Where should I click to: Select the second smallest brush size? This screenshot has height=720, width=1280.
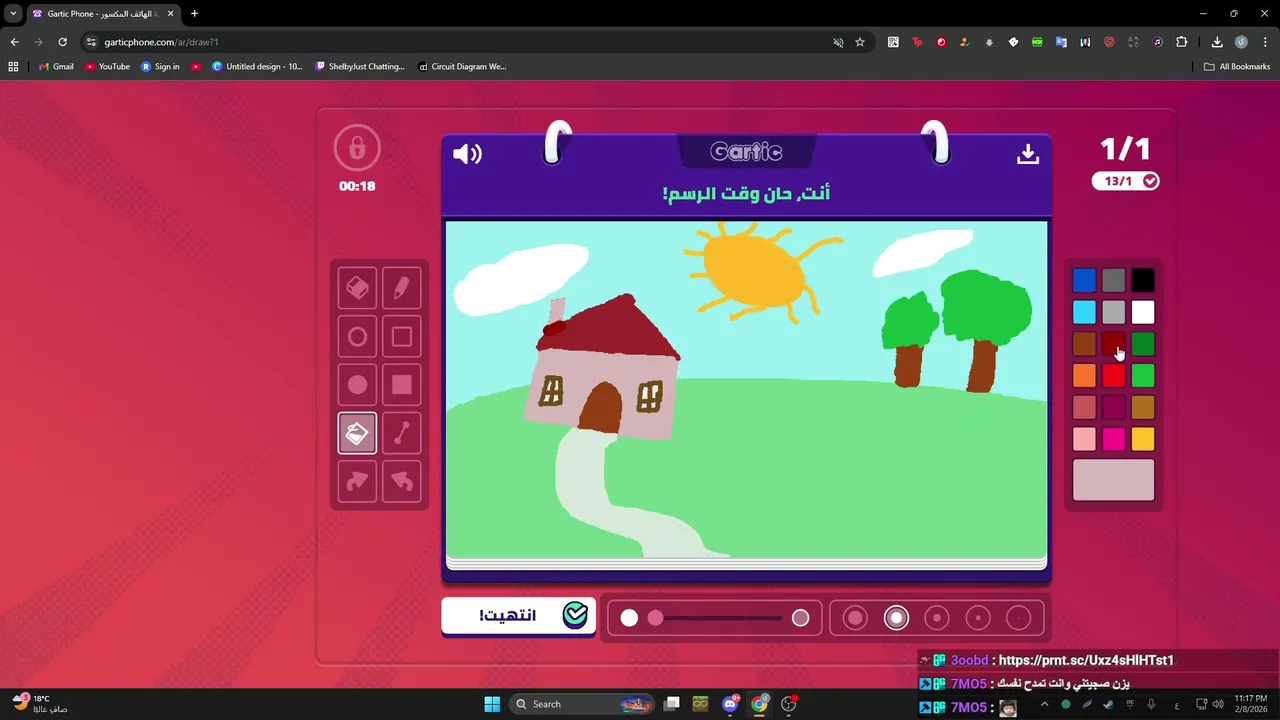(x=978, y=618)
